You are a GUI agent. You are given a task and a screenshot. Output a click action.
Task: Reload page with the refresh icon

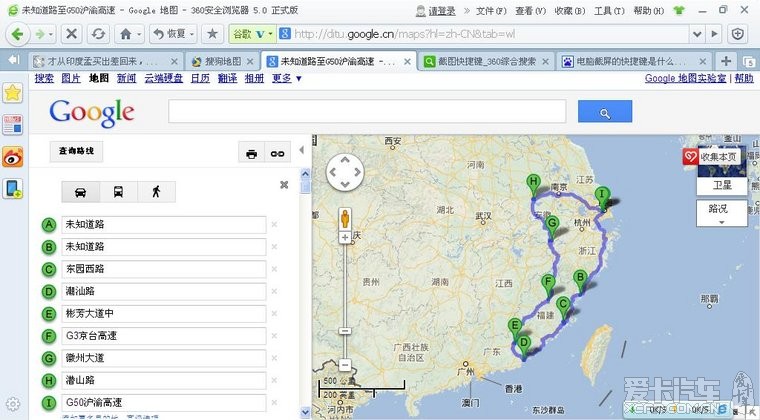(x=98, y=34)
